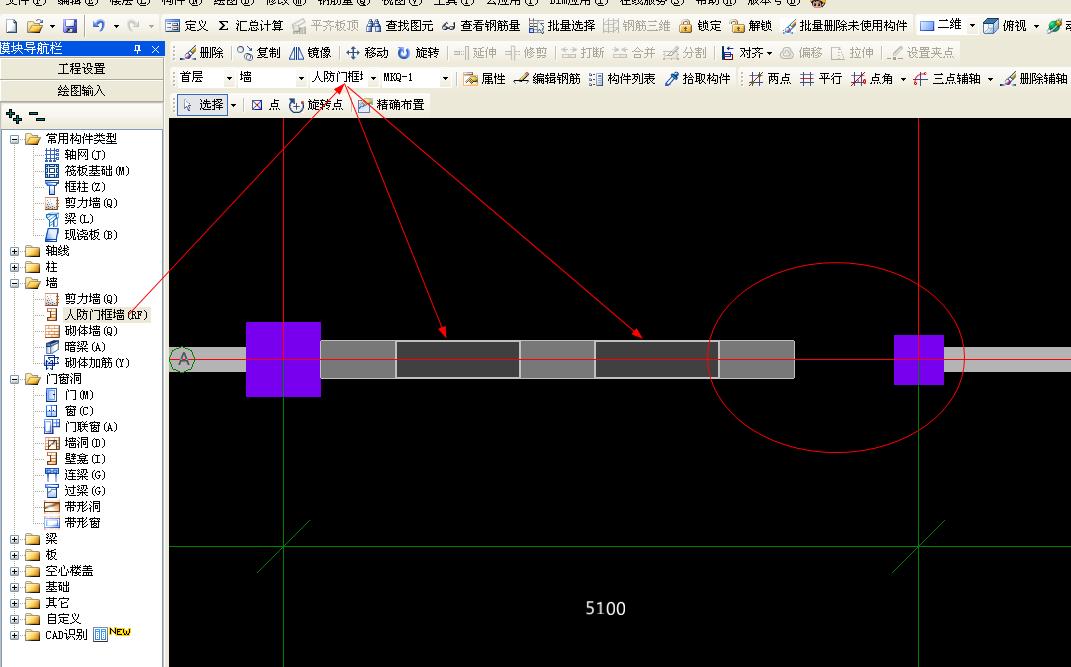
Task: Click 精确布置 precise placement tool
Action: [x=391, y=104]
